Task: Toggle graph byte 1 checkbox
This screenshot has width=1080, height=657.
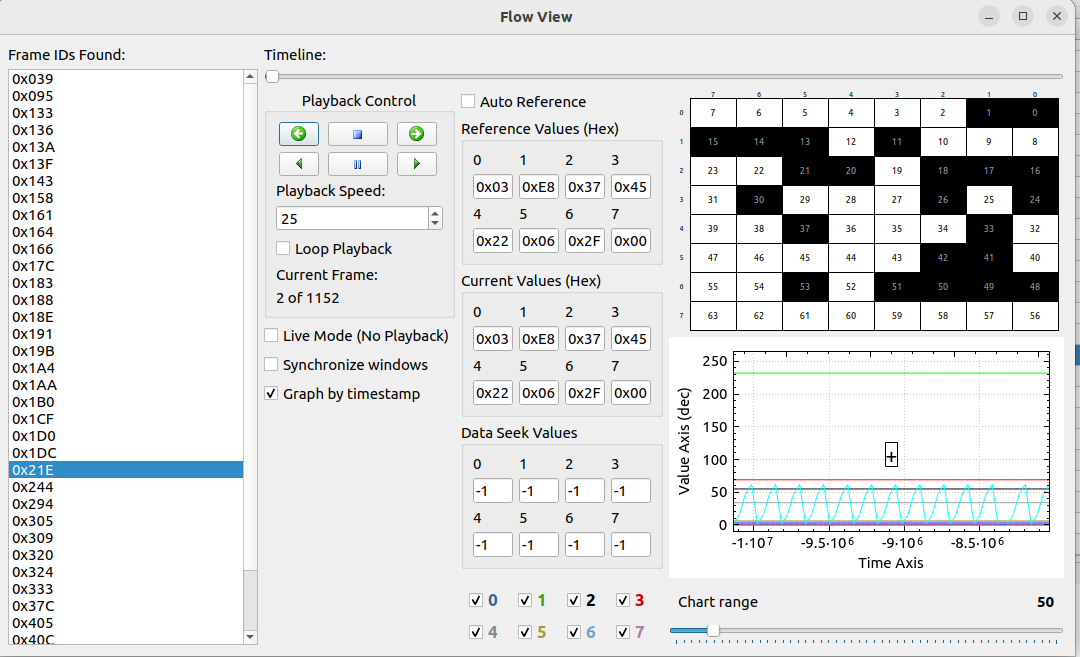Action: 524,600
